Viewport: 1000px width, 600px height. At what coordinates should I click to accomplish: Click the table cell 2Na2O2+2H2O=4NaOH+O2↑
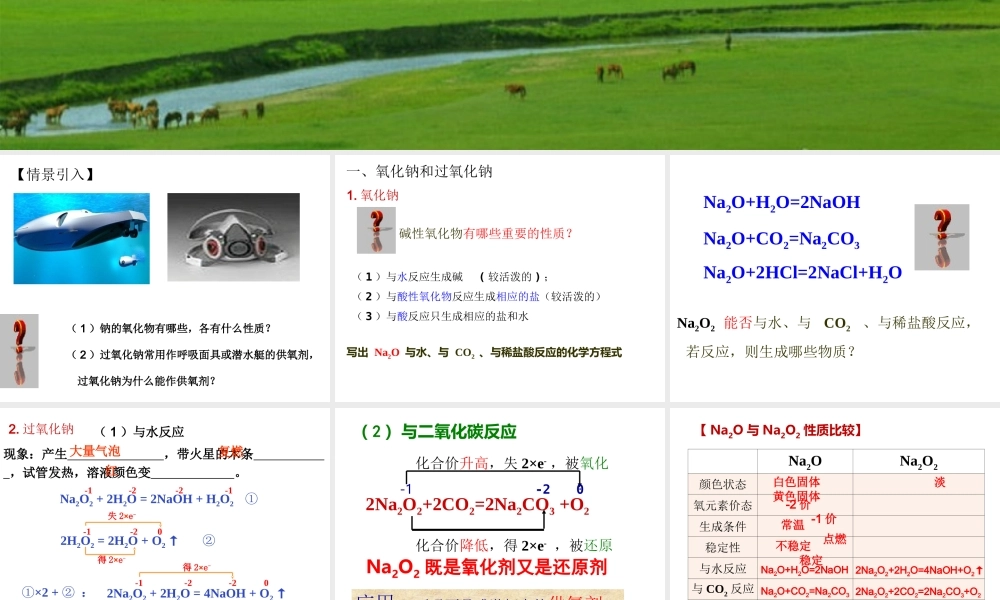(918, 570)
